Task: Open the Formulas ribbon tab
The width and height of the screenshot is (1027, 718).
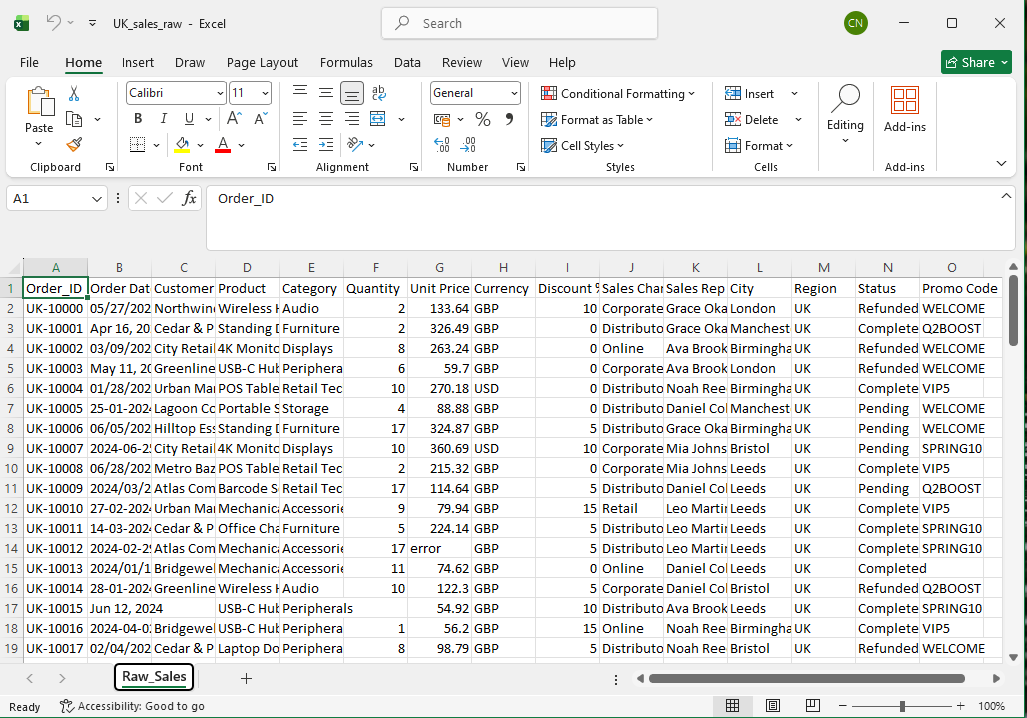Action: [x=346, y=62]
